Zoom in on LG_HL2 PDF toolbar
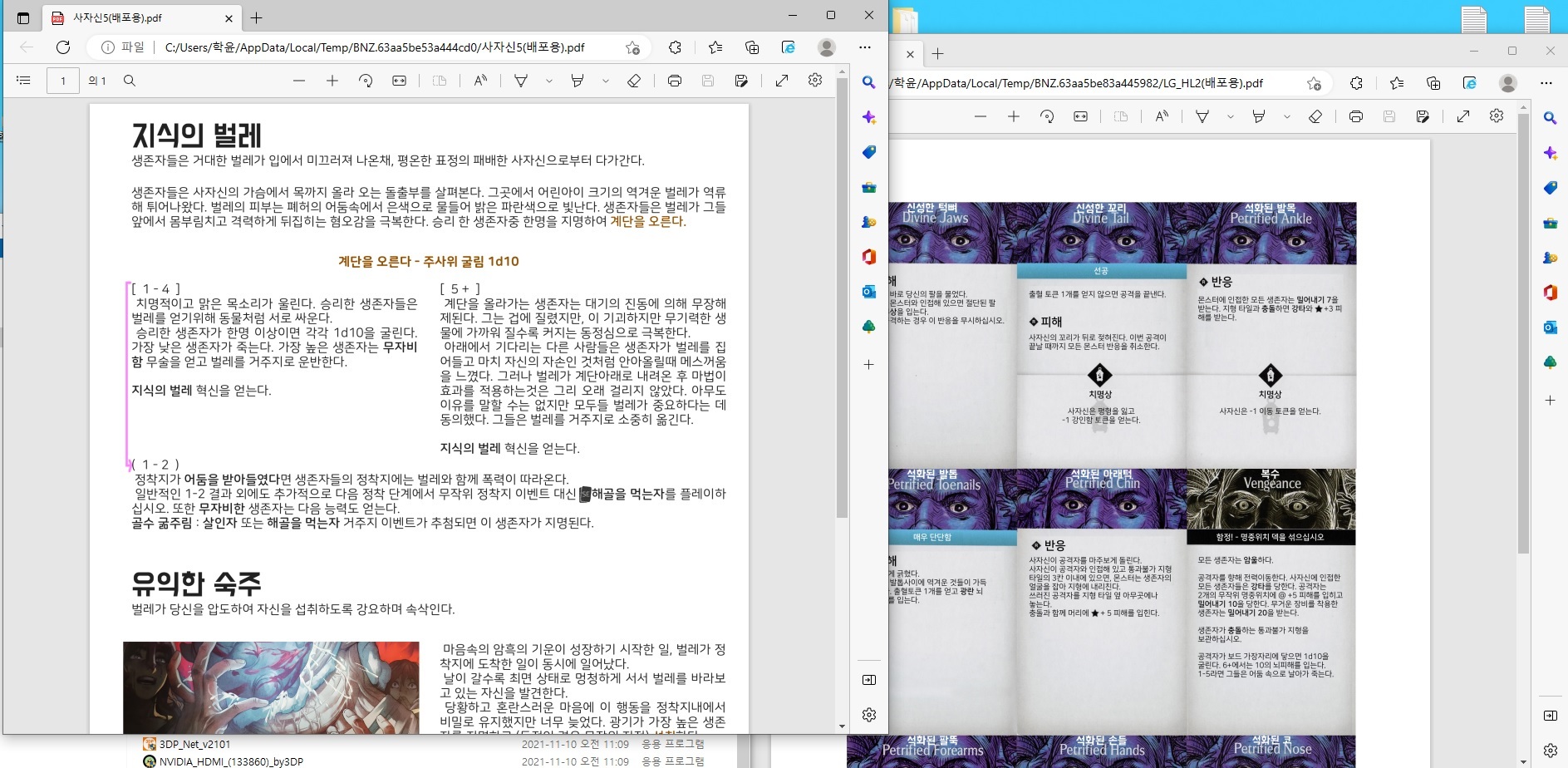Viewport: 1568px width, 768px height. pyautogui.click(x=1014, y=116)
